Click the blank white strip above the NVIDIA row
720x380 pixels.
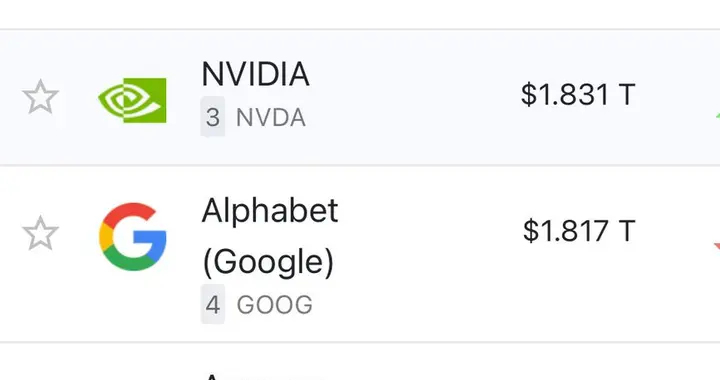[360, 14]
